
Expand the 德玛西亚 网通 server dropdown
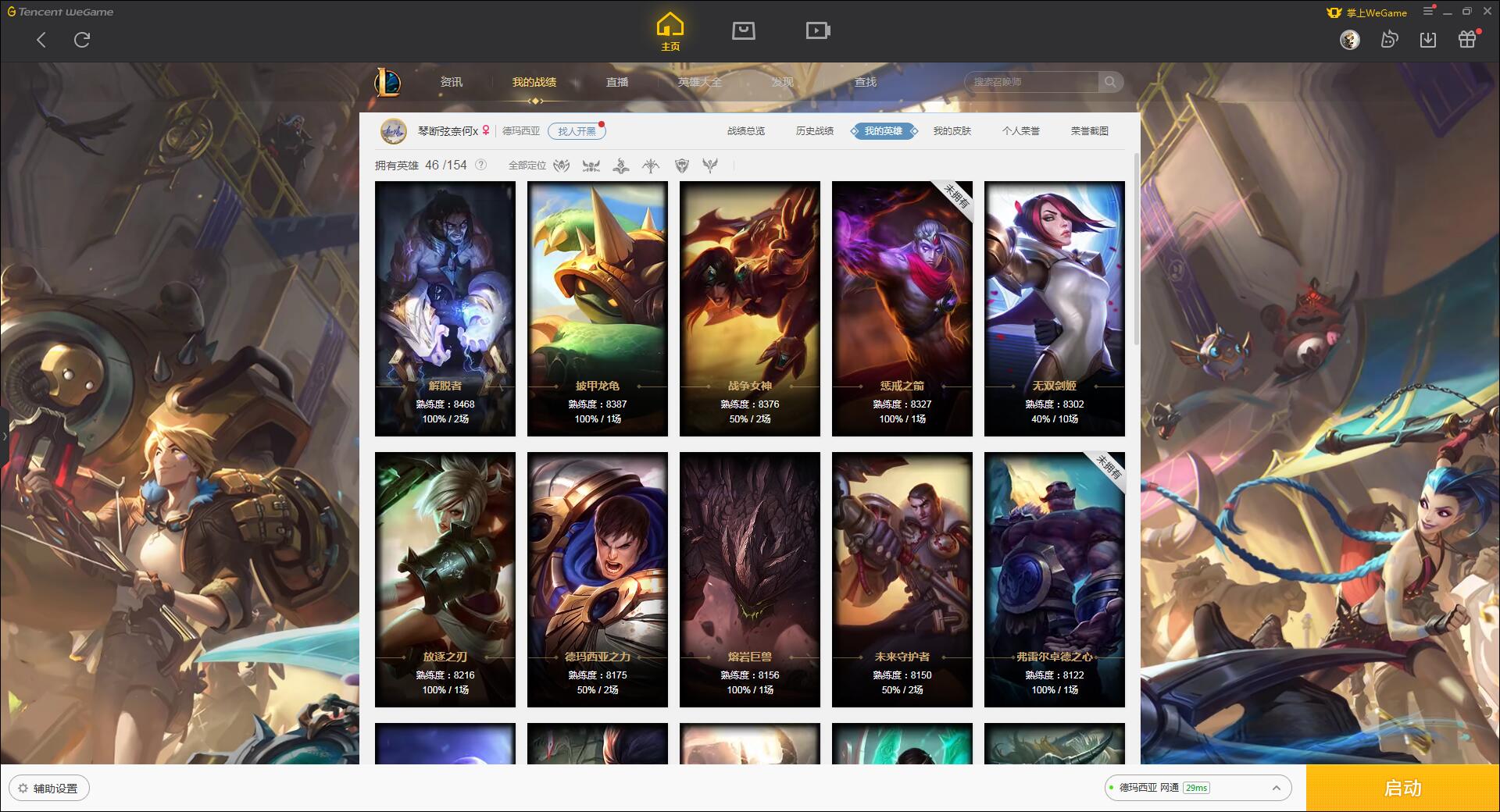point(1197,788)
